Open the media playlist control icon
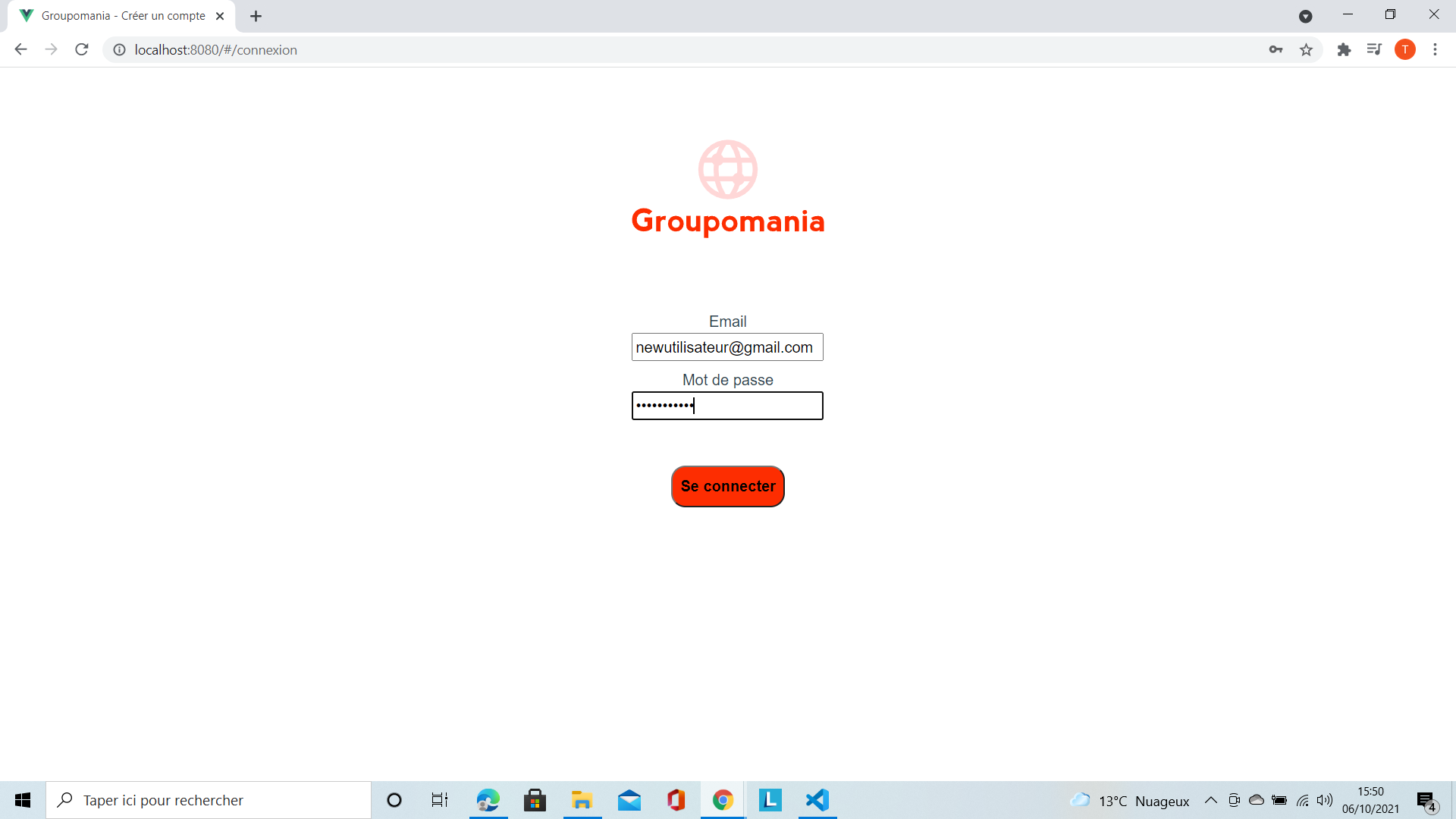Image resolution: width=1456 pixels, height=819 pixels. point(1375,49)
